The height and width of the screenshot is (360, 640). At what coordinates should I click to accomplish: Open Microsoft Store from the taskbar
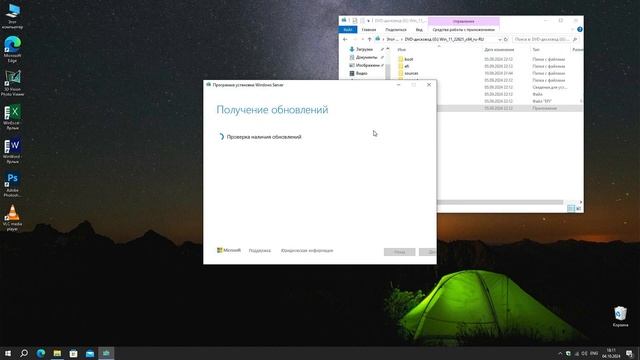click(x=73, y=353)
